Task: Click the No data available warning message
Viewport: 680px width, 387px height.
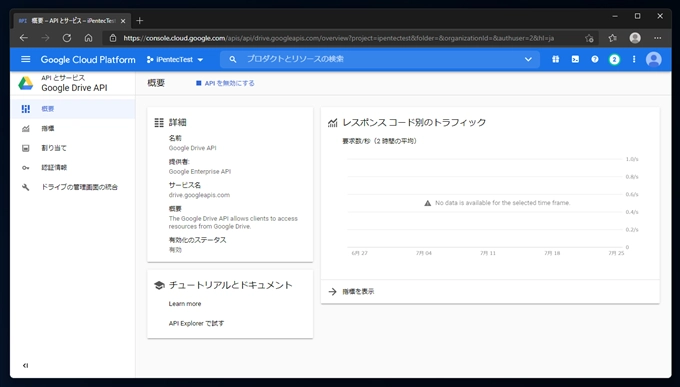Action: point(497,203)
